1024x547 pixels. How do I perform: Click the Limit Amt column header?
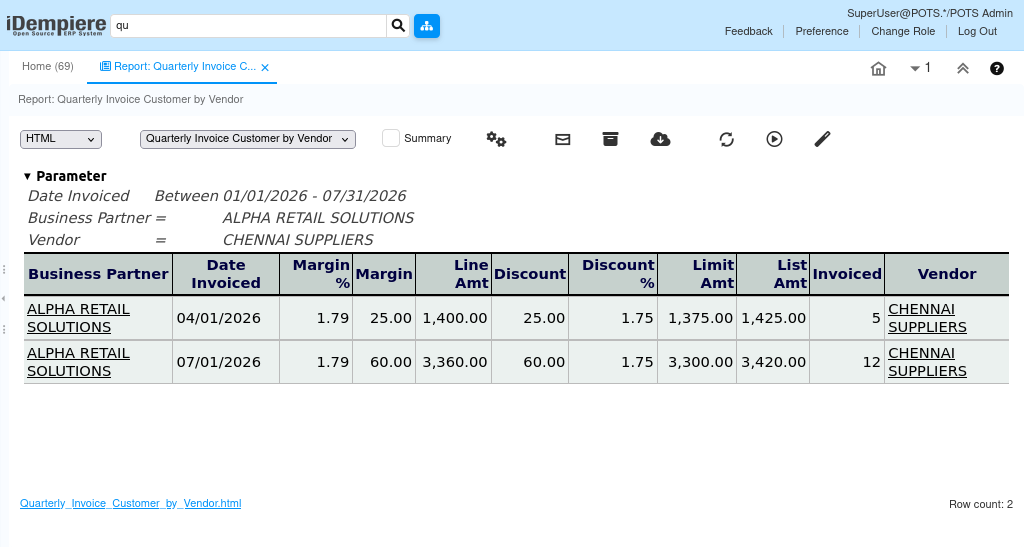point(697,274)
